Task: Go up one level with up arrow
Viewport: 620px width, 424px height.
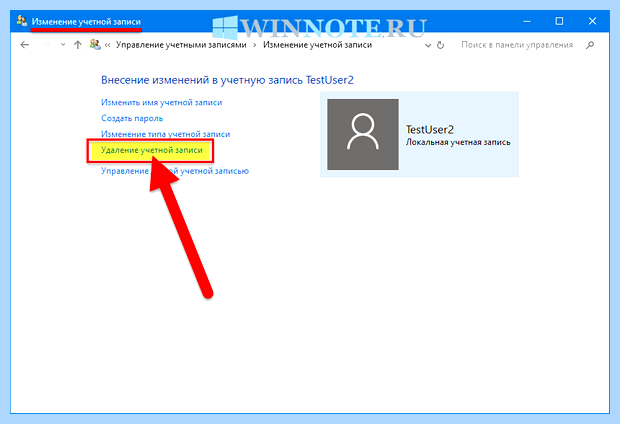Action: coord(78,45)
